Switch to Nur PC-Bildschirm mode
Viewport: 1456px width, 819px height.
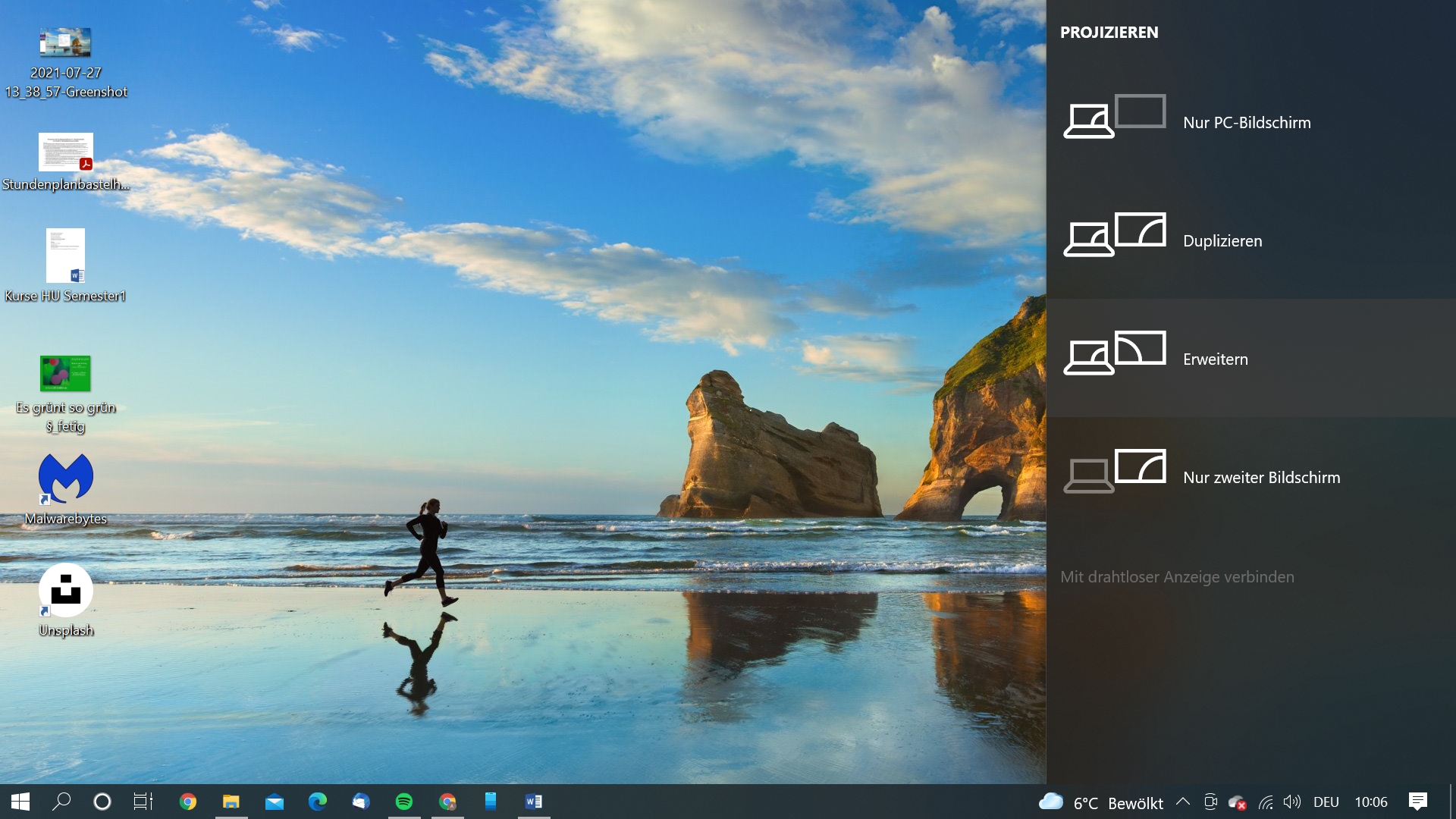pos(1247,122)
